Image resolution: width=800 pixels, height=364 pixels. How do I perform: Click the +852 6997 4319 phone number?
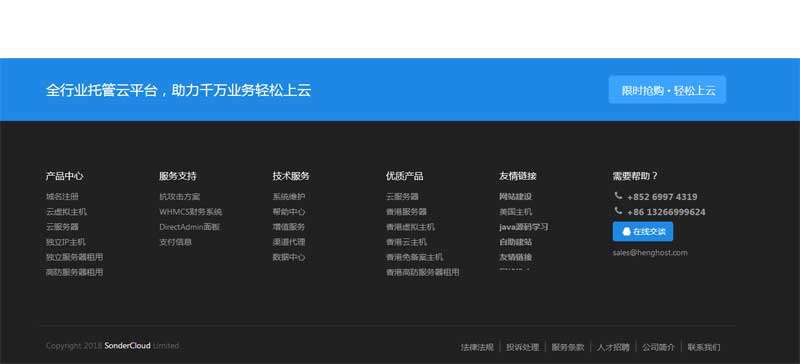[662, 197]
